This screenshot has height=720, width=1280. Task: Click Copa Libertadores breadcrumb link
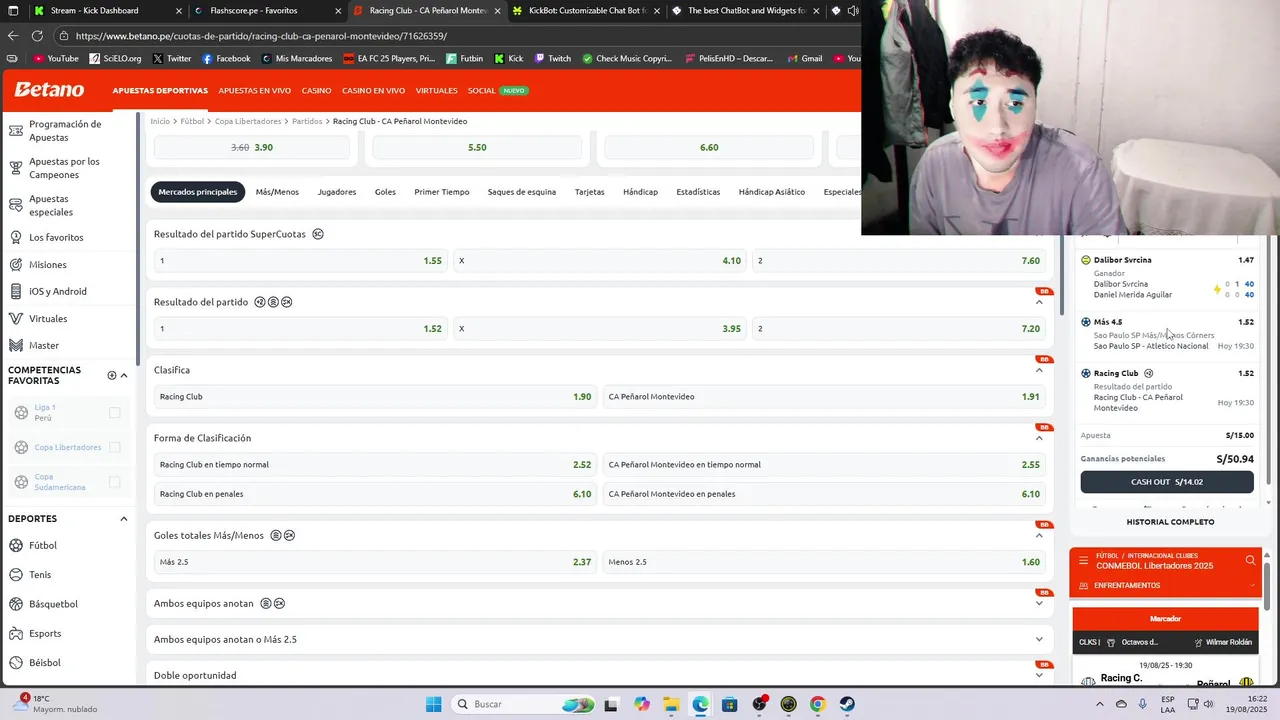click(x=248, y=121)
